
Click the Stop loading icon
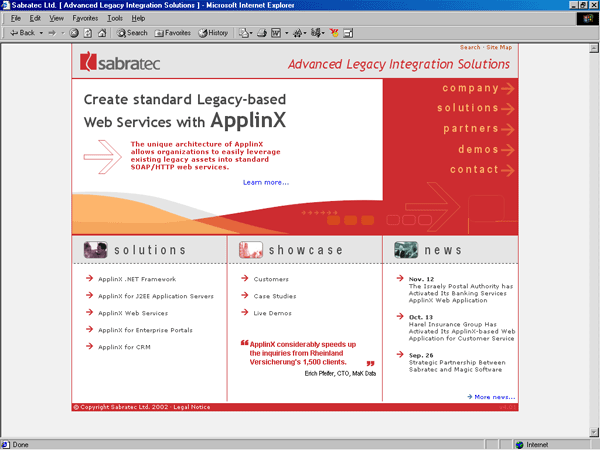coord(74,33)
